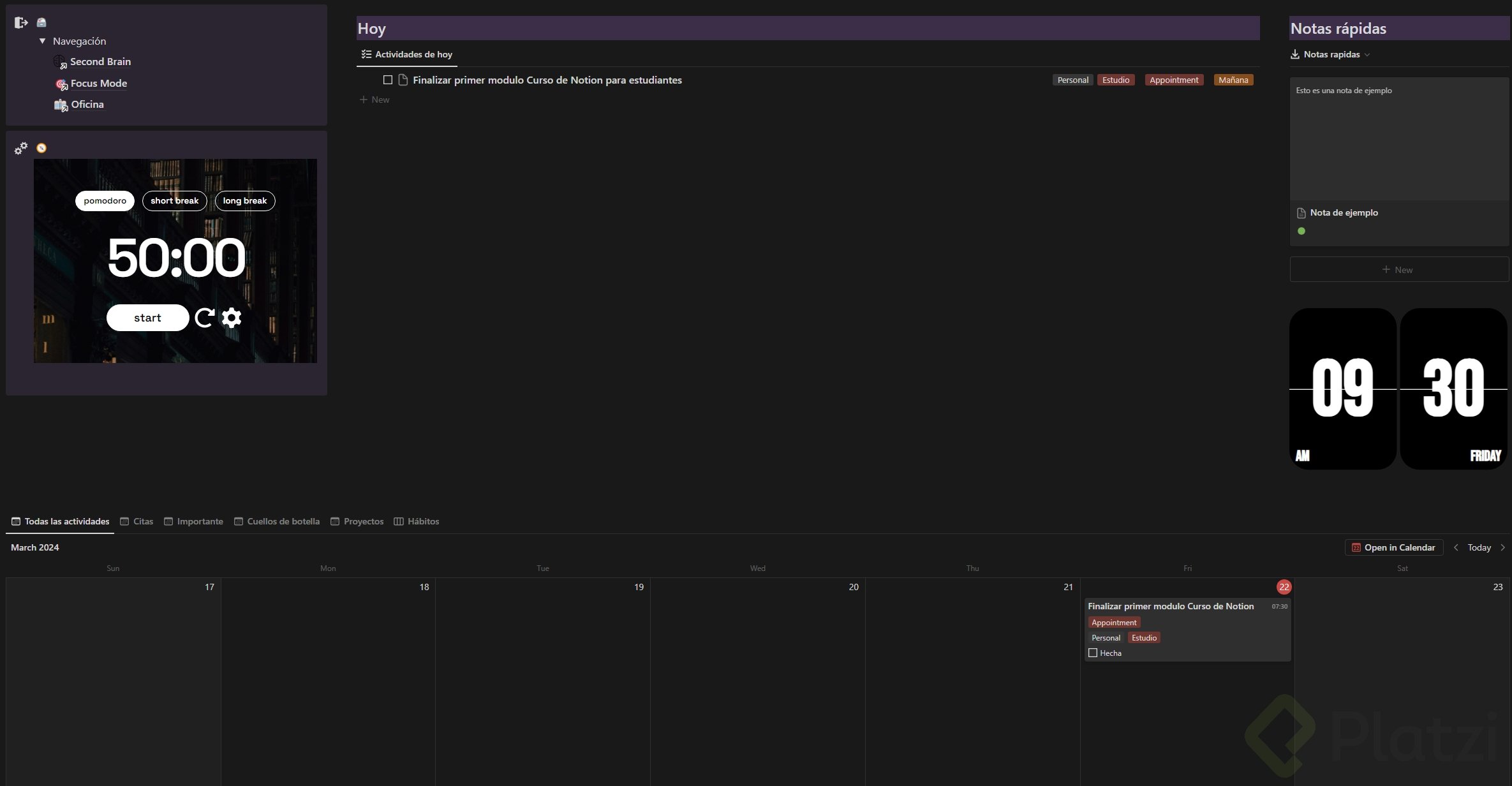Click the green status dot on note card
The width and height of the screenshot is (1512, 786).
coord(1301,231)
